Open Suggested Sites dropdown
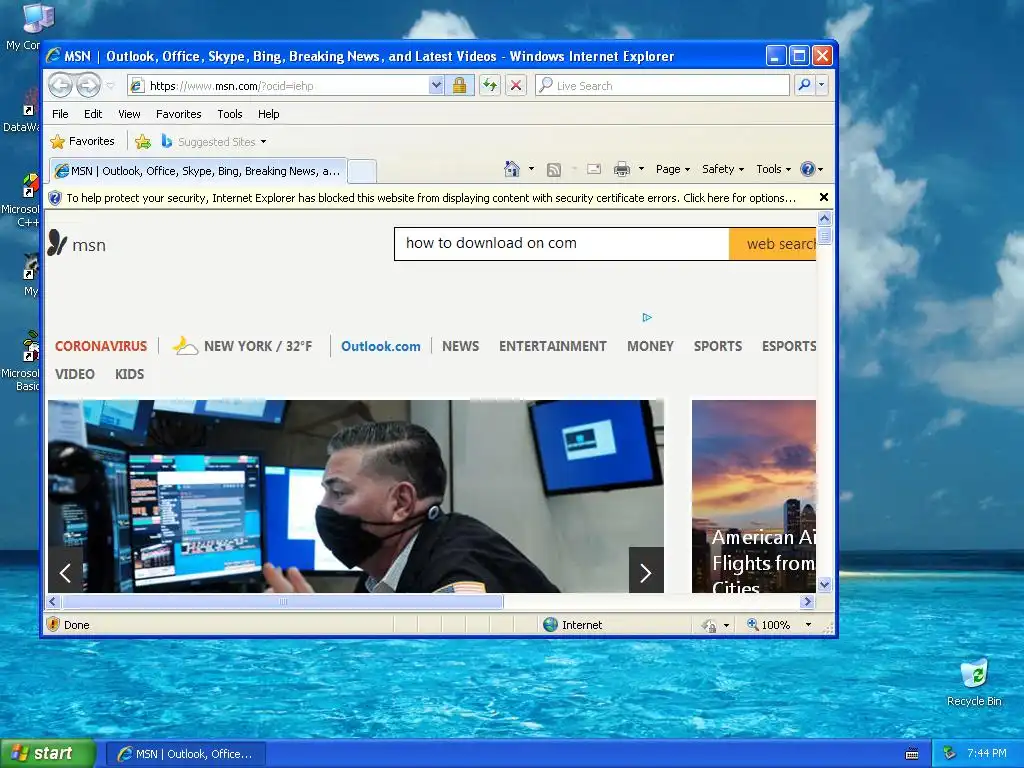The height and width of the screenshot is (768, 1024). tap(214, 141)
